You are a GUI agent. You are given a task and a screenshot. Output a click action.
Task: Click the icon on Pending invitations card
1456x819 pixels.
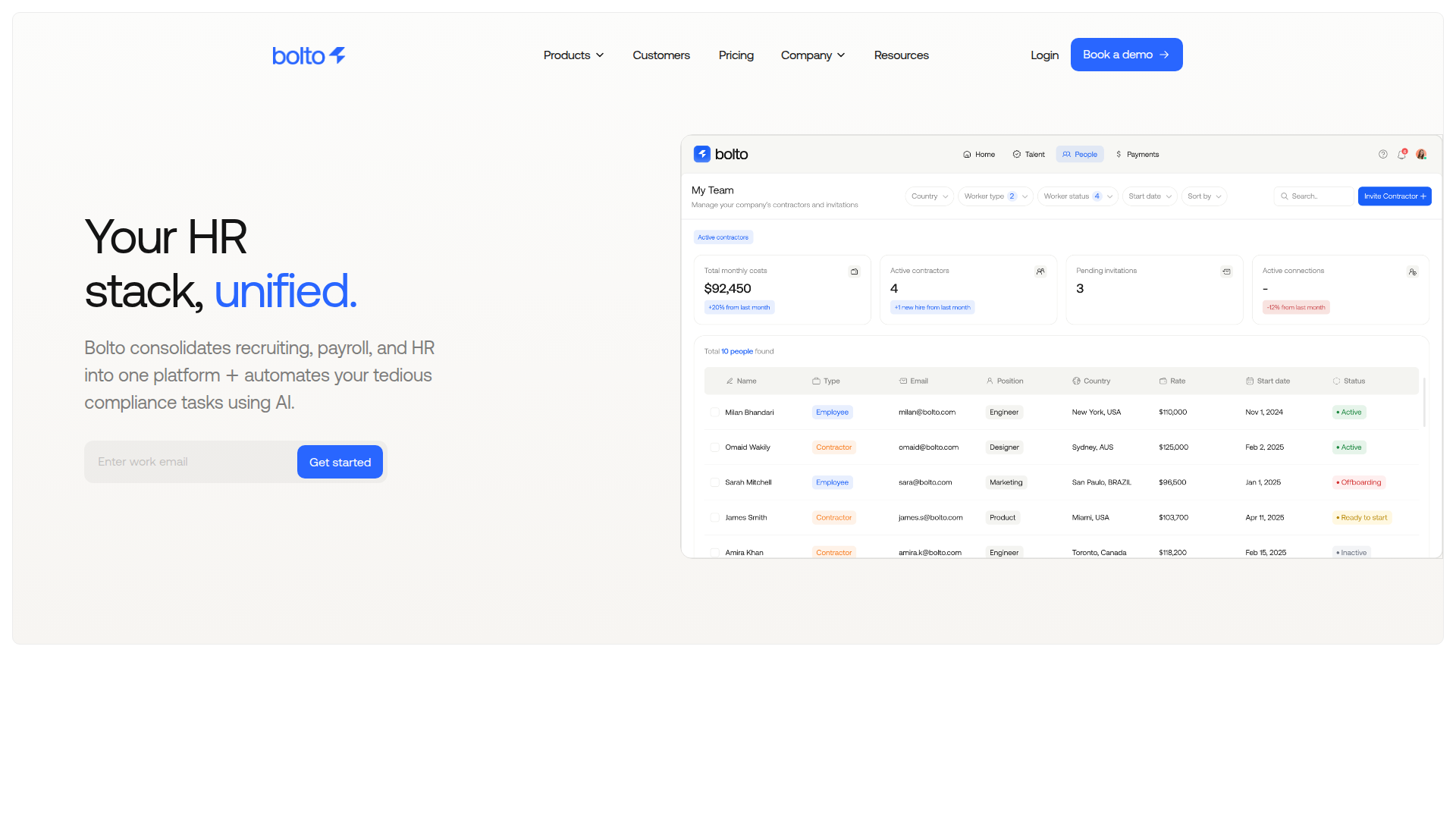pos(1226,271)
